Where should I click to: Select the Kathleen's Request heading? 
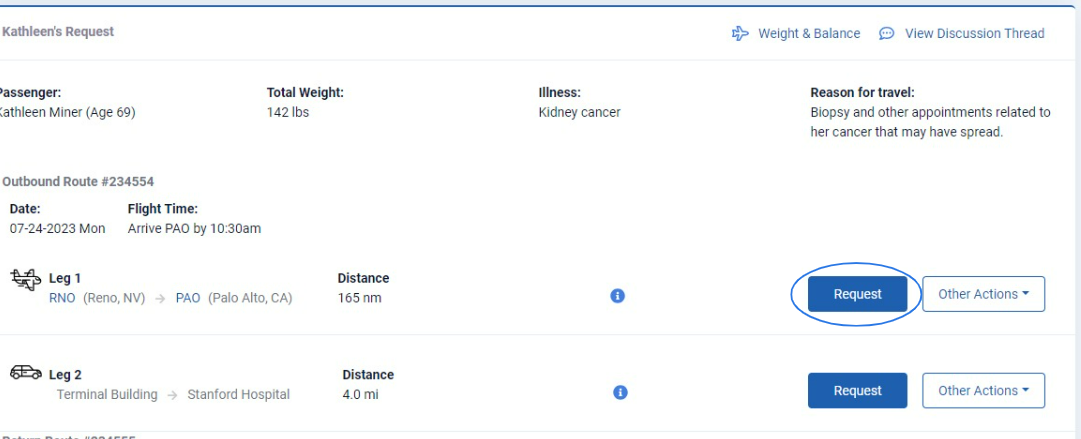(58, 32)
